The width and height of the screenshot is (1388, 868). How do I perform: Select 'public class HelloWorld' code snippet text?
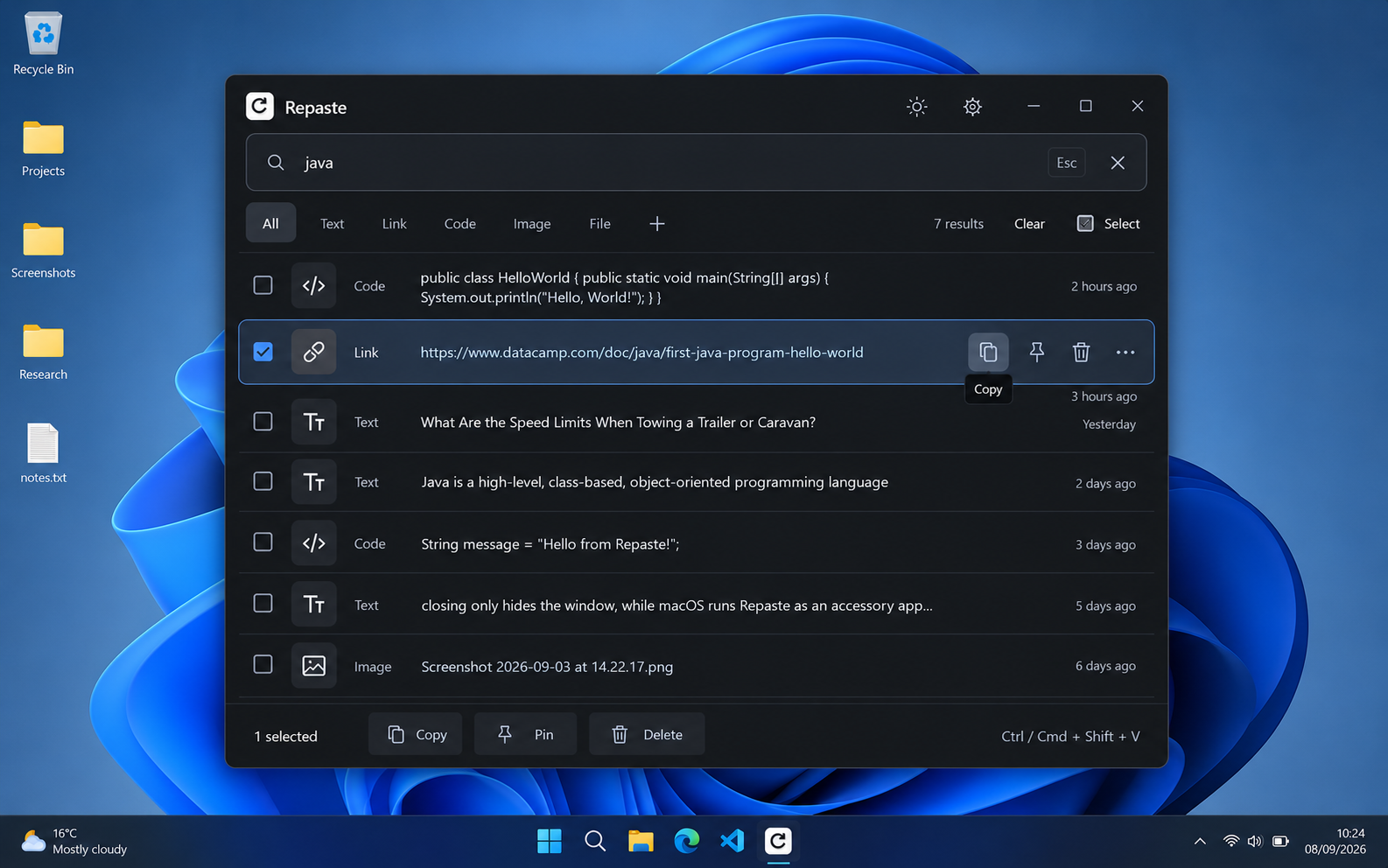[x=625, y=287]
